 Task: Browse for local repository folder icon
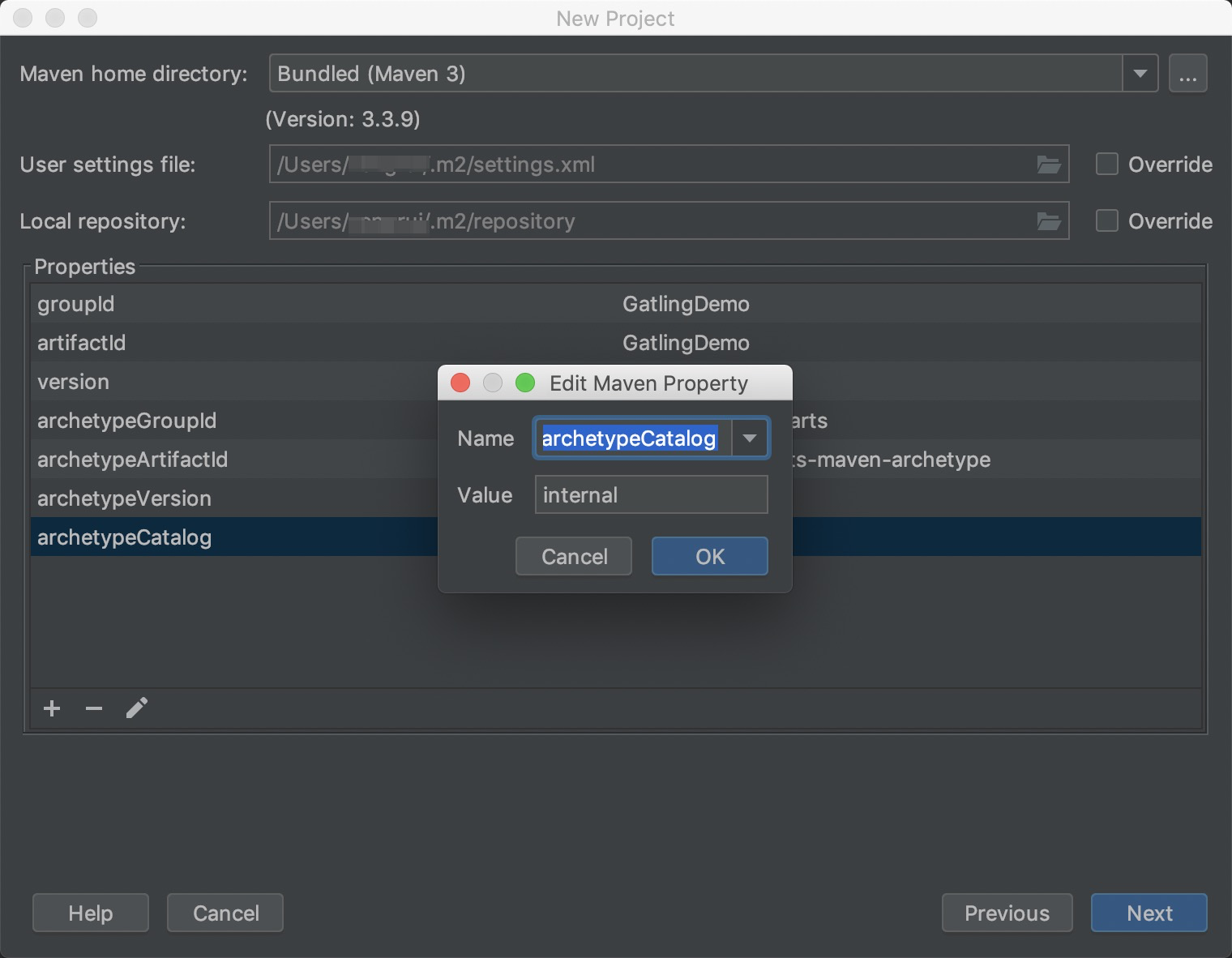[x=1049, y=221]
